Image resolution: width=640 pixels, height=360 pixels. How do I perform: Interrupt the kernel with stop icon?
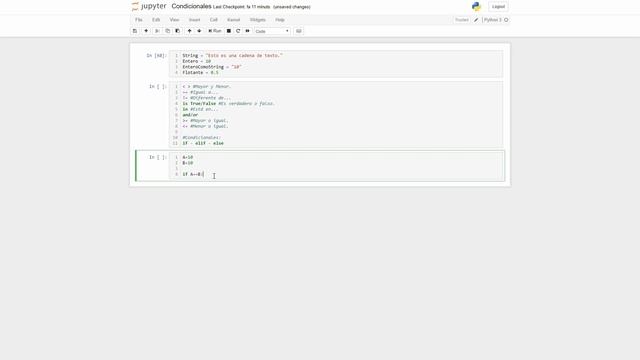coord(229,31)
